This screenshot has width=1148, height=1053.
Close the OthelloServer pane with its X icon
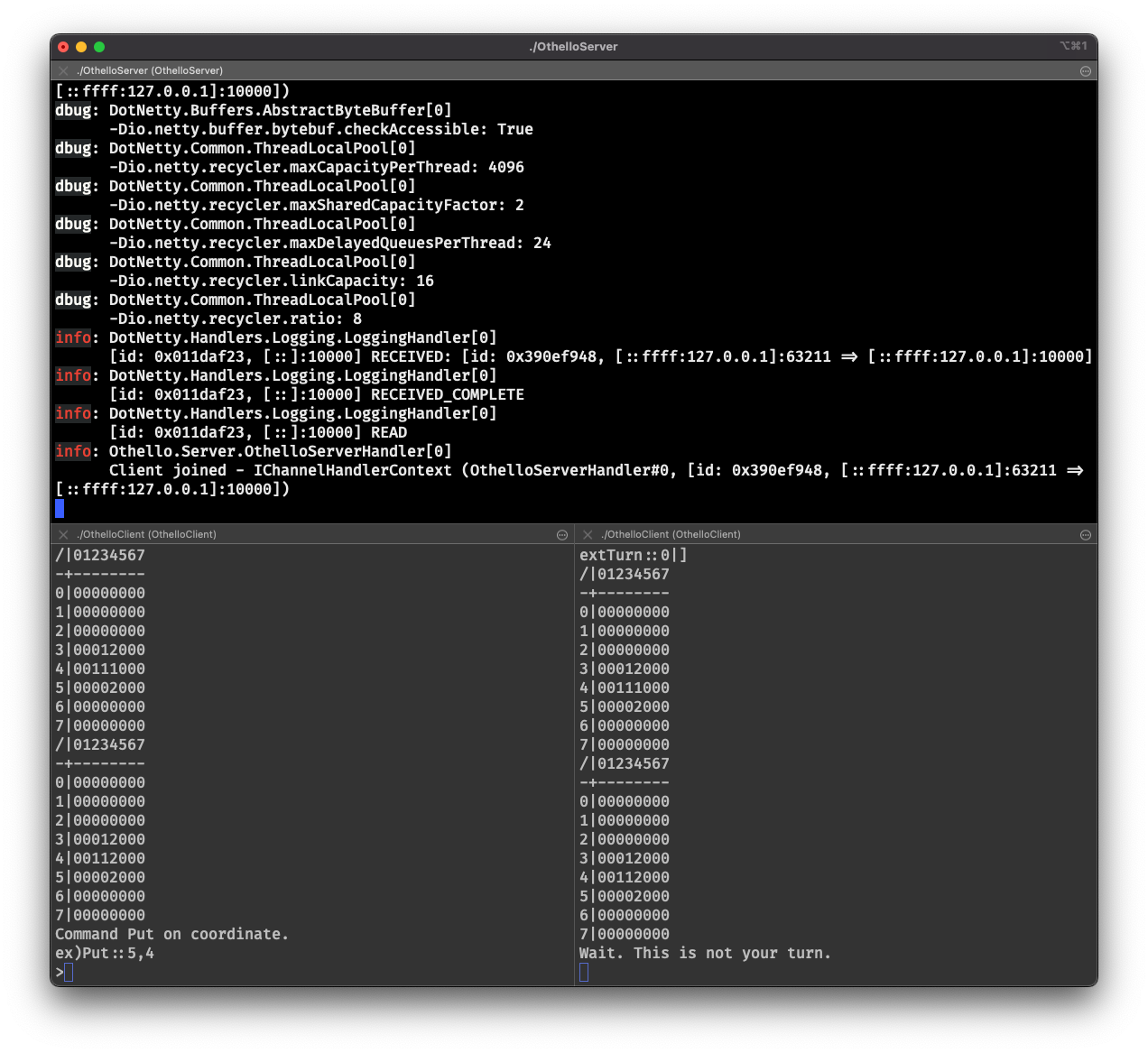[x=63, y=70]
